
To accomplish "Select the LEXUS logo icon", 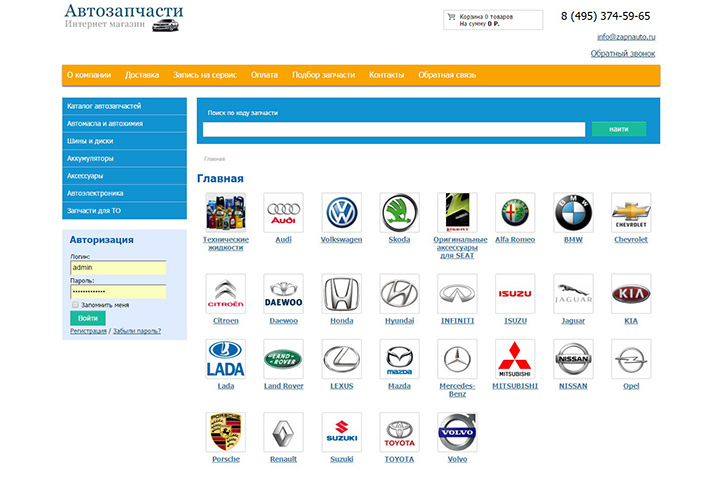I will 342,359.
